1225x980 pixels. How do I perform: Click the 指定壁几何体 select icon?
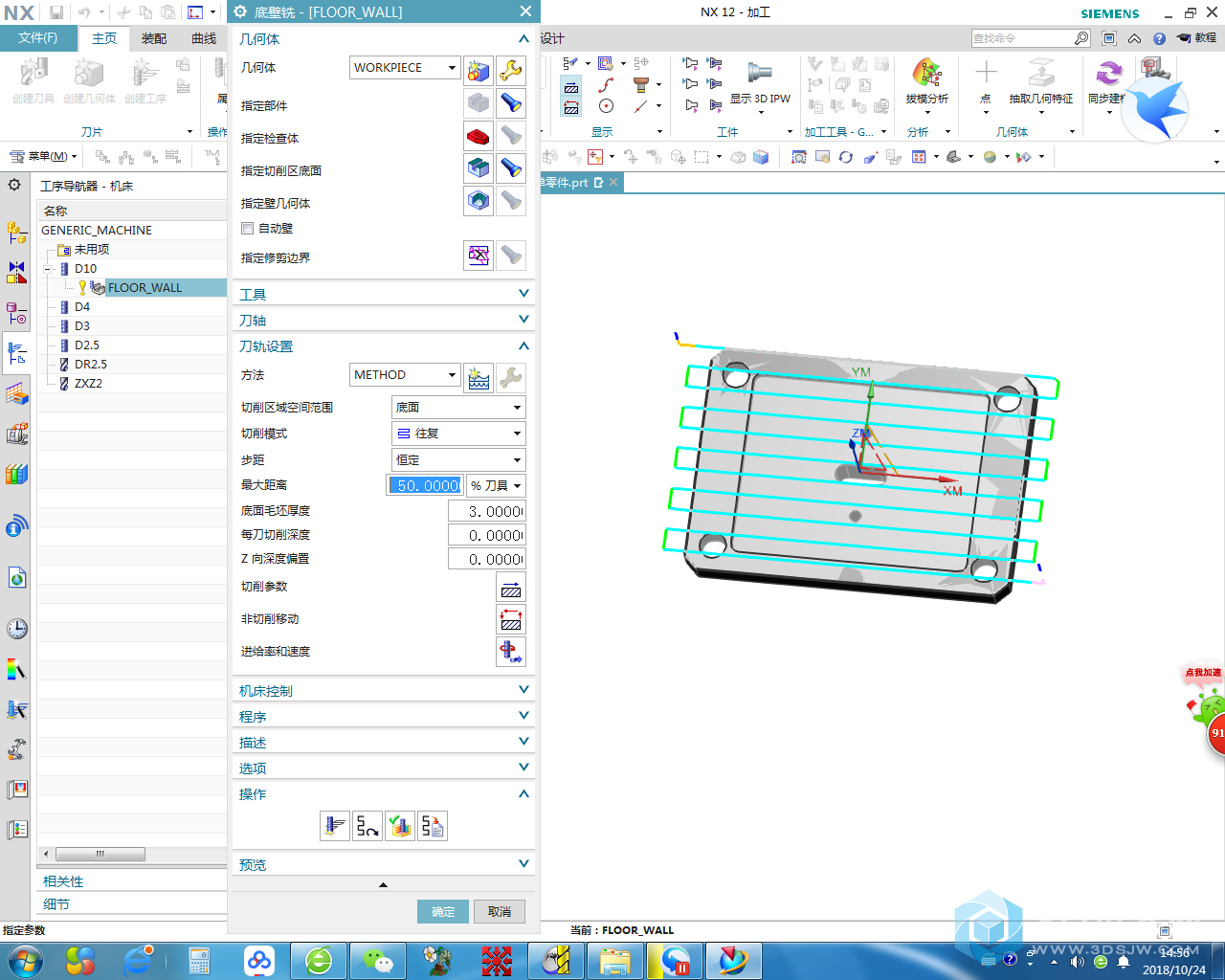point(479,201)
